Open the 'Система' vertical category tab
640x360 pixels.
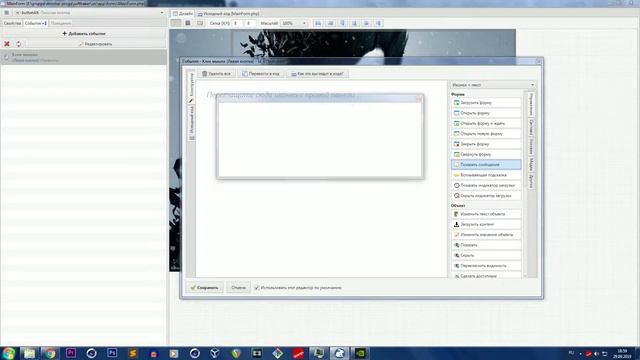(531, 128)
